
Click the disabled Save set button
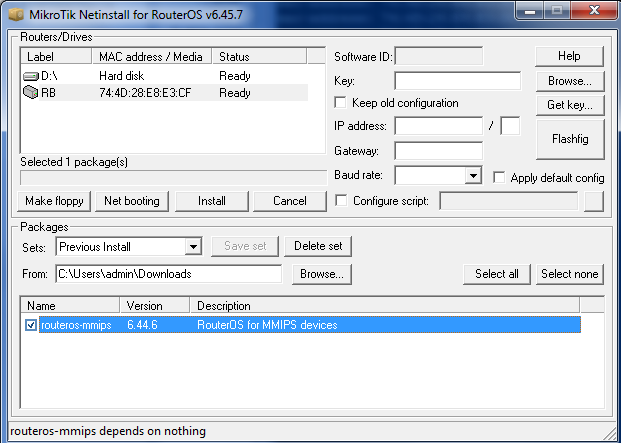[245, 246]
